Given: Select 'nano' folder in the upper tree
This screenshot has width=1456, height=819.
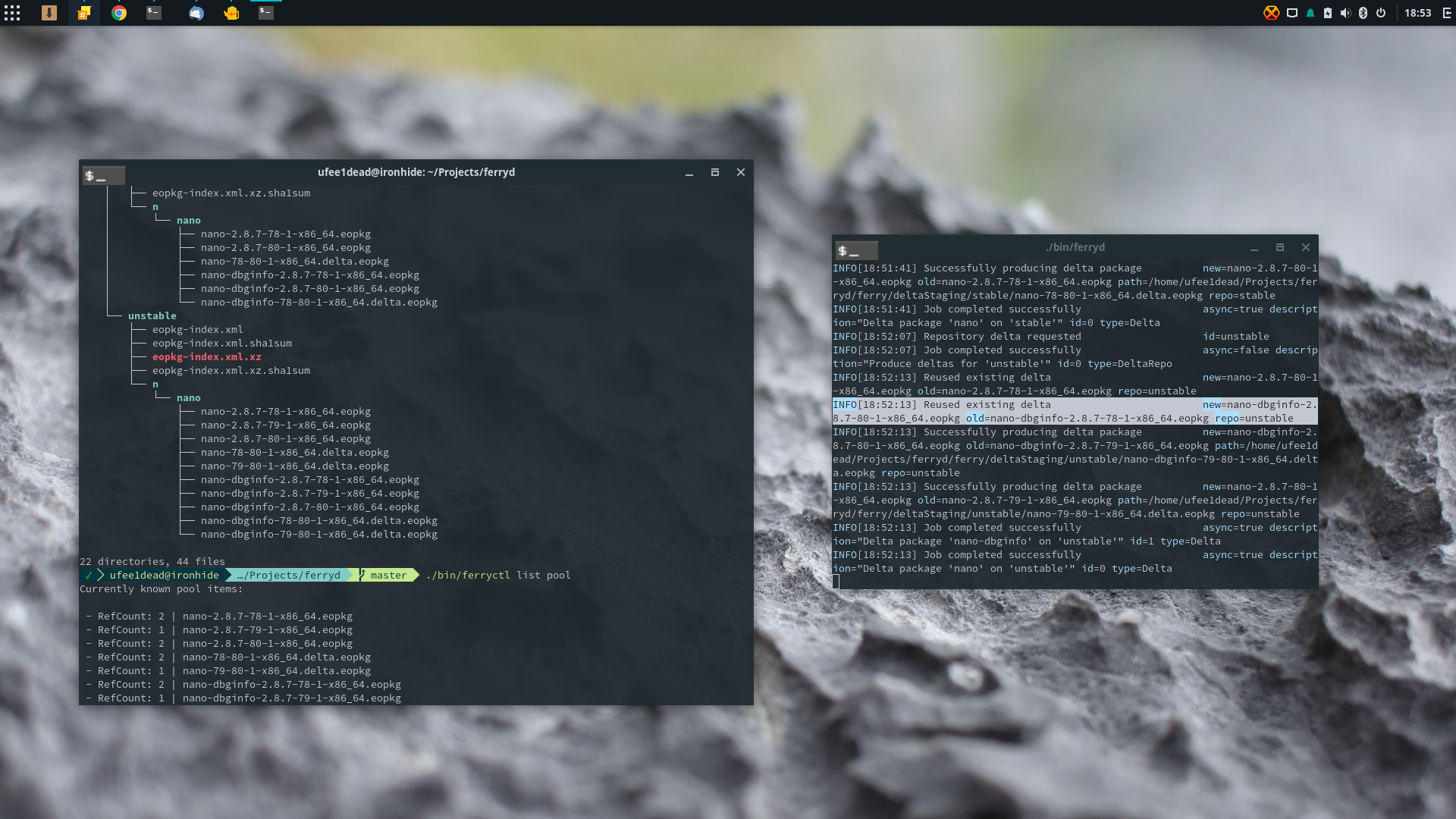Looking at the screenshot, I should point(188,221).
